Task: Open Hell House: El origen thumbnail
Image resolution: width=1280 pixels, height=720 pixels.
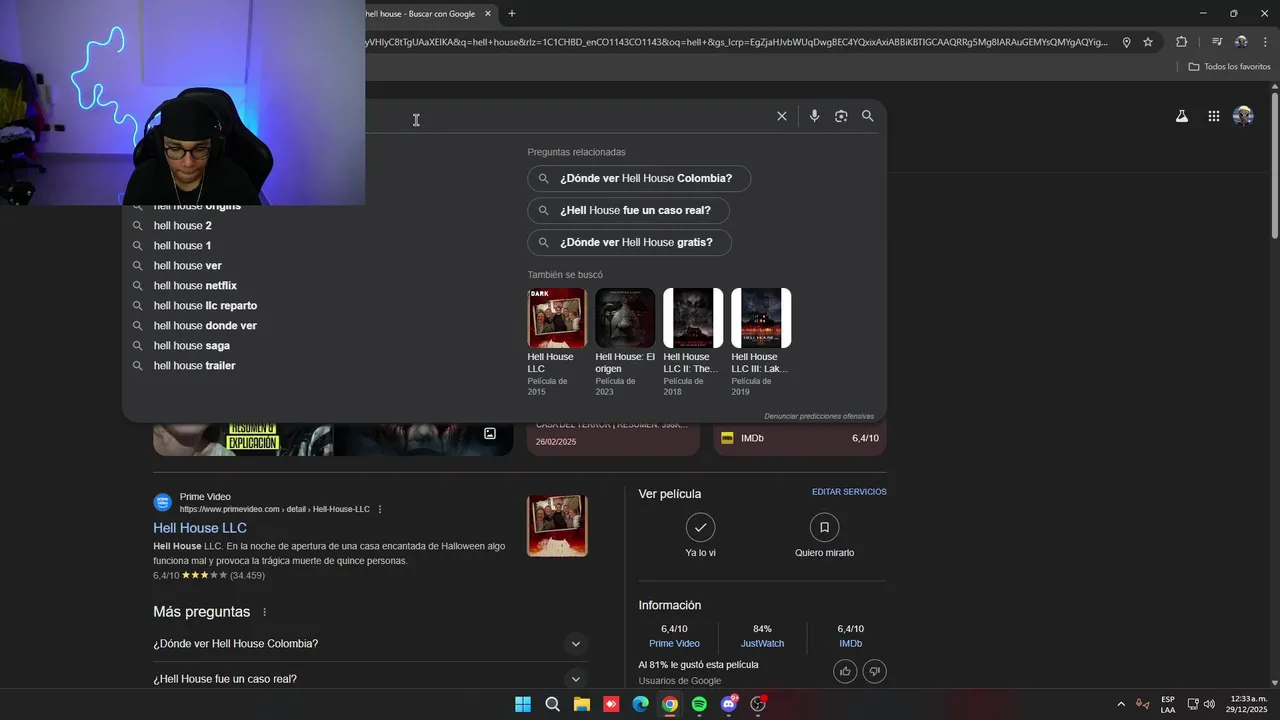Action: 625,318
